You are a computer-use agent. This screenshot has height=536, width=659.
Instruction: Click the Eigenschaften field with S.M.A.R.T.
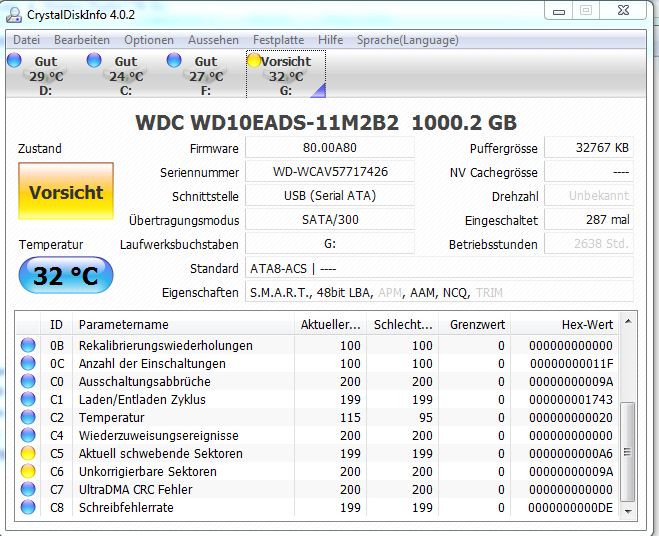click(x=439, y=292)
